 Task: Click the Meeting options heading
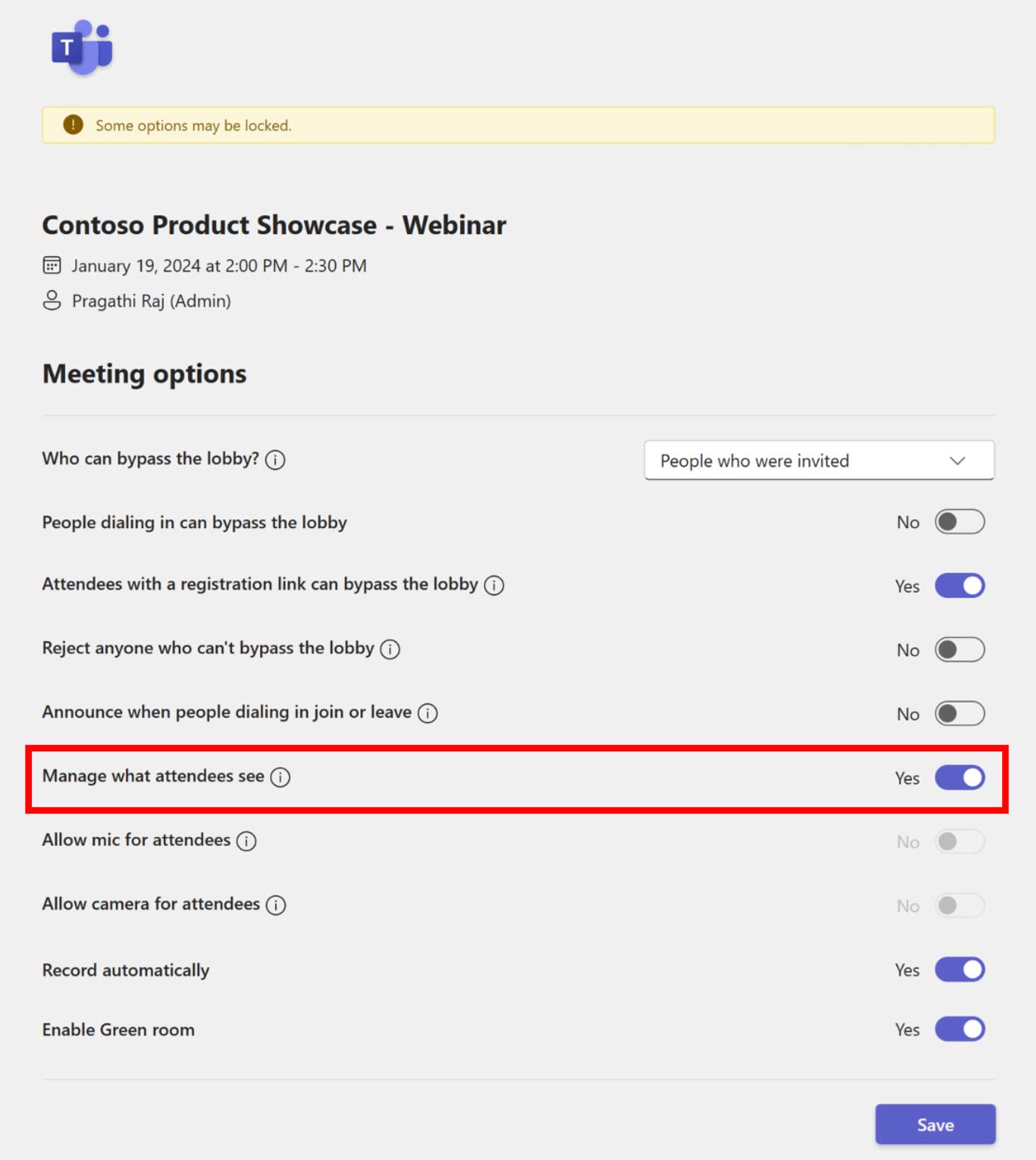144,374
